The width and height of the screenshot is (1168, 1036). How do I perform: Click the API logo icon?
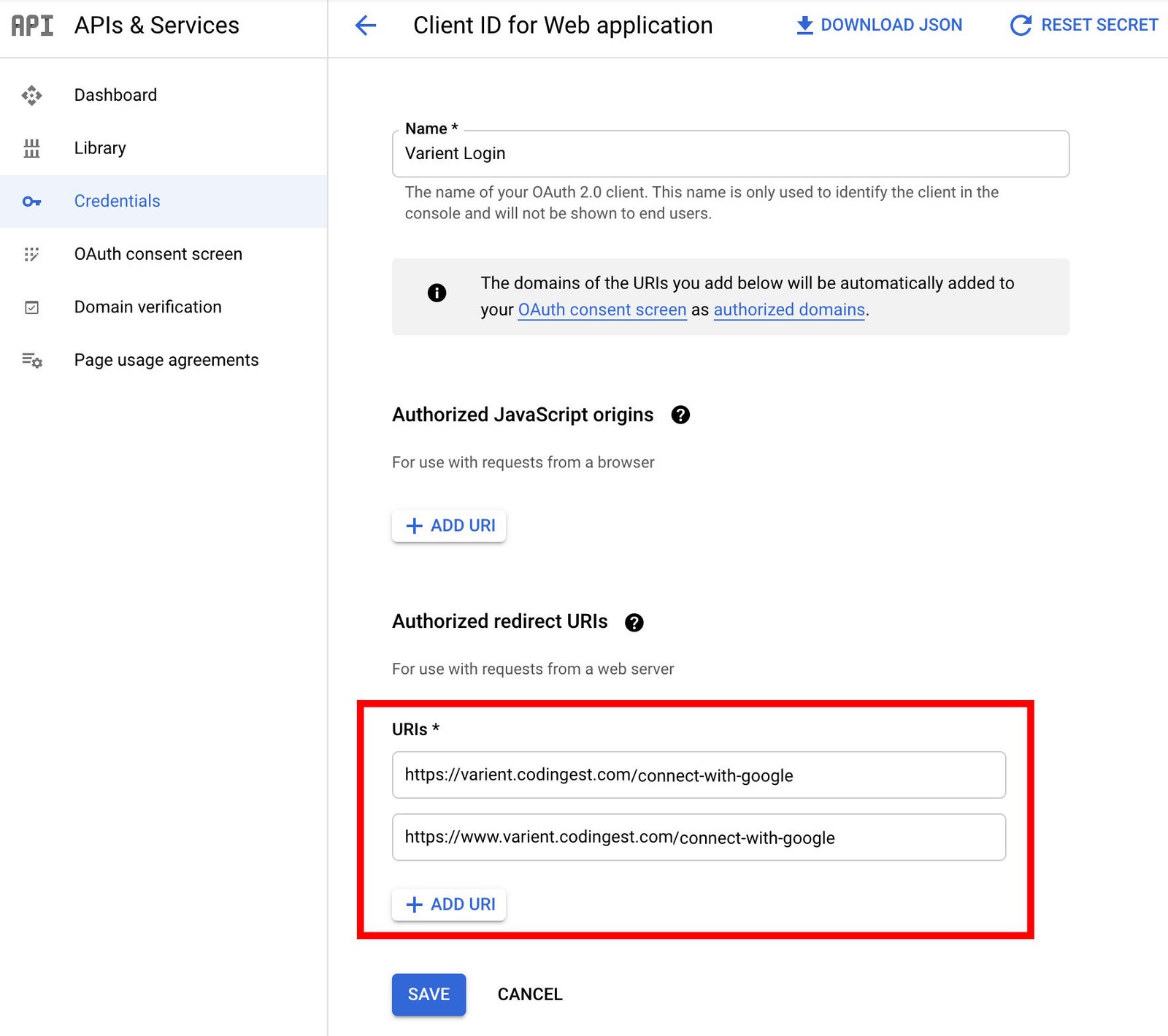click(x=32, y=26)
